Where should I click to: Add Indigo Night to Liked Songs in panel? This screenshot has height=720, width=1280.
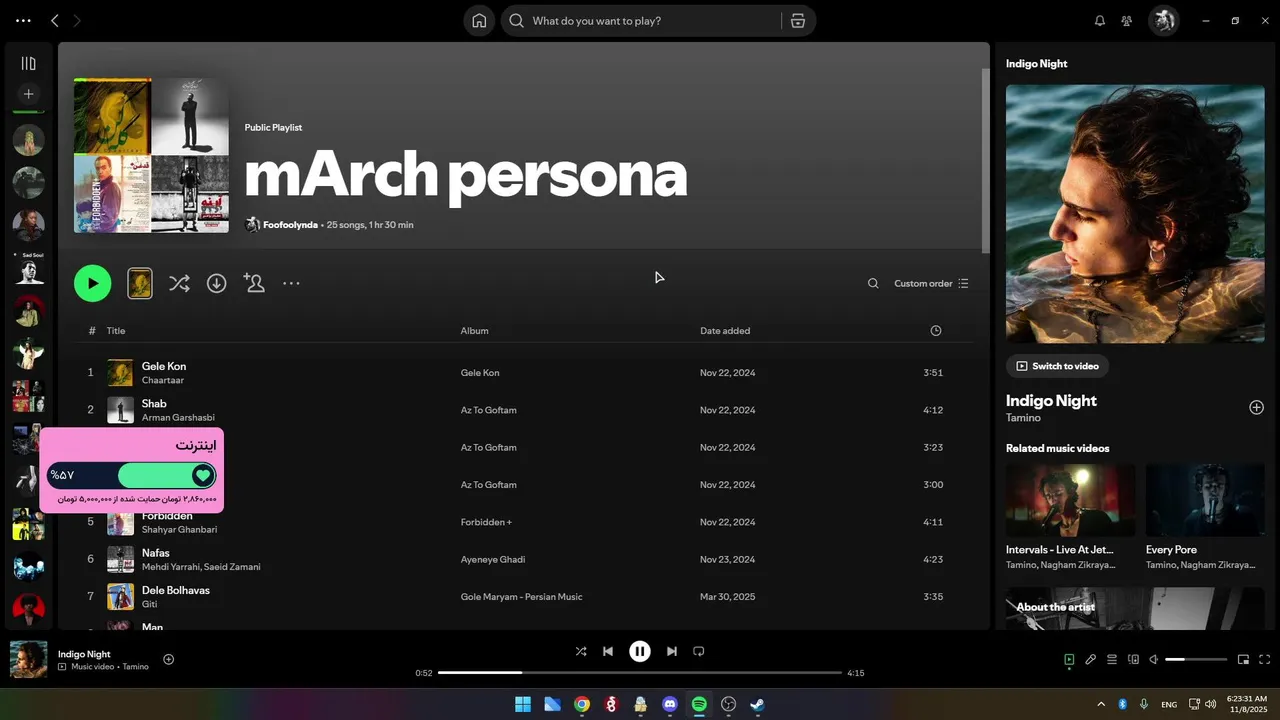tap(1256, 407)
